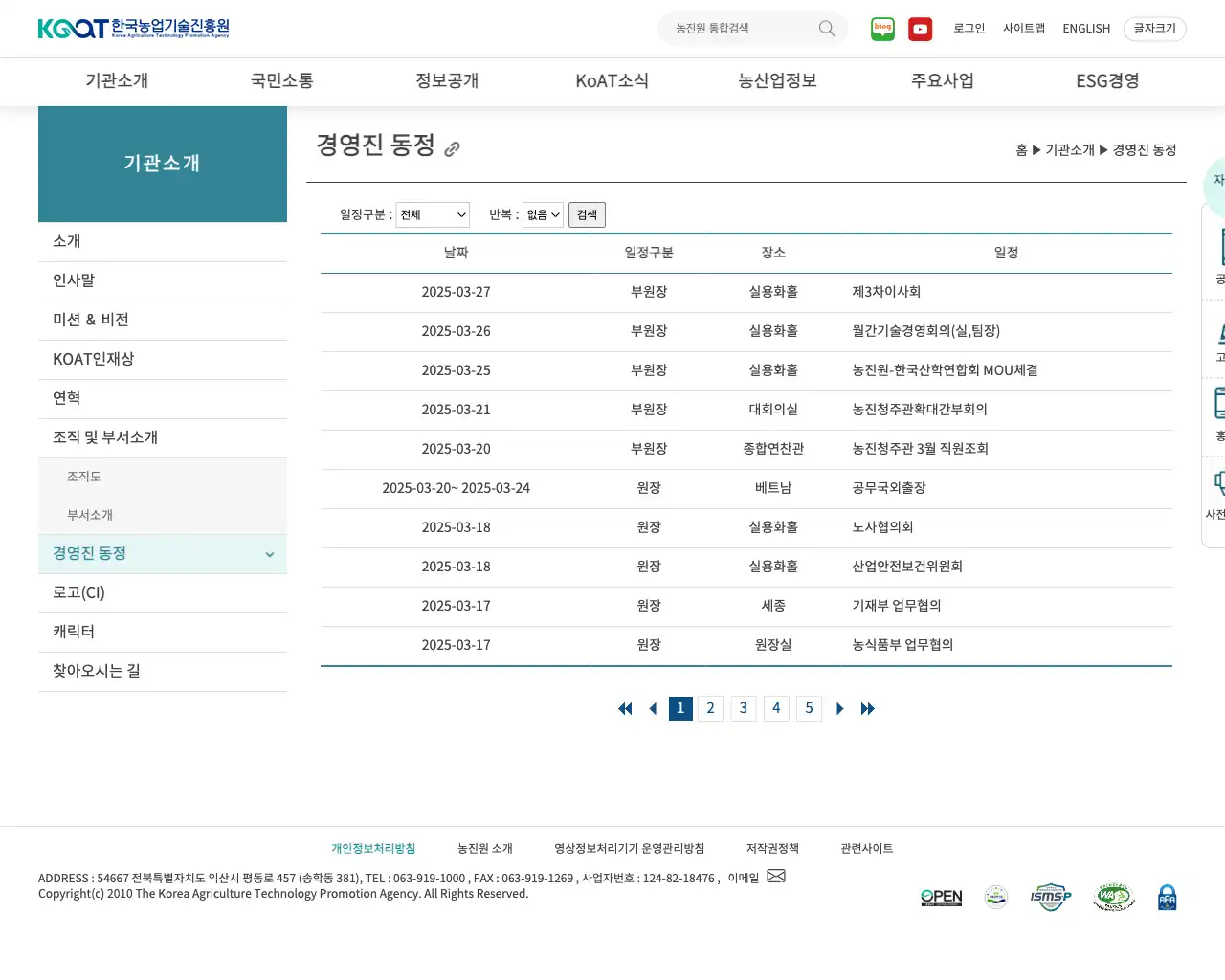Click the WA web accessibility badge
The width and height of the screenshot is (1225, 980).
pos(1113,898)
